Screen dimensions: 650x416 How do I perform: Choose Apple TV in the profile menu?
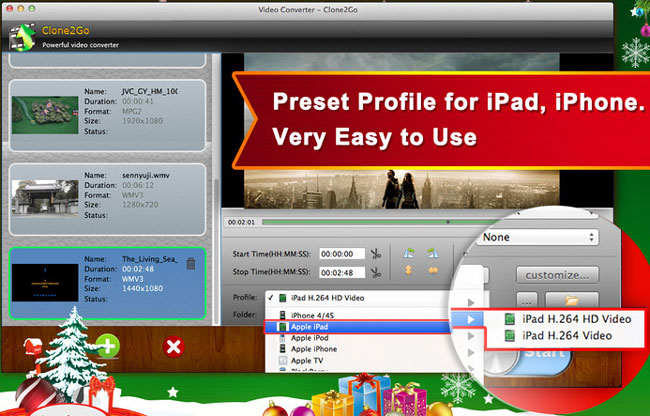(358, 360)
